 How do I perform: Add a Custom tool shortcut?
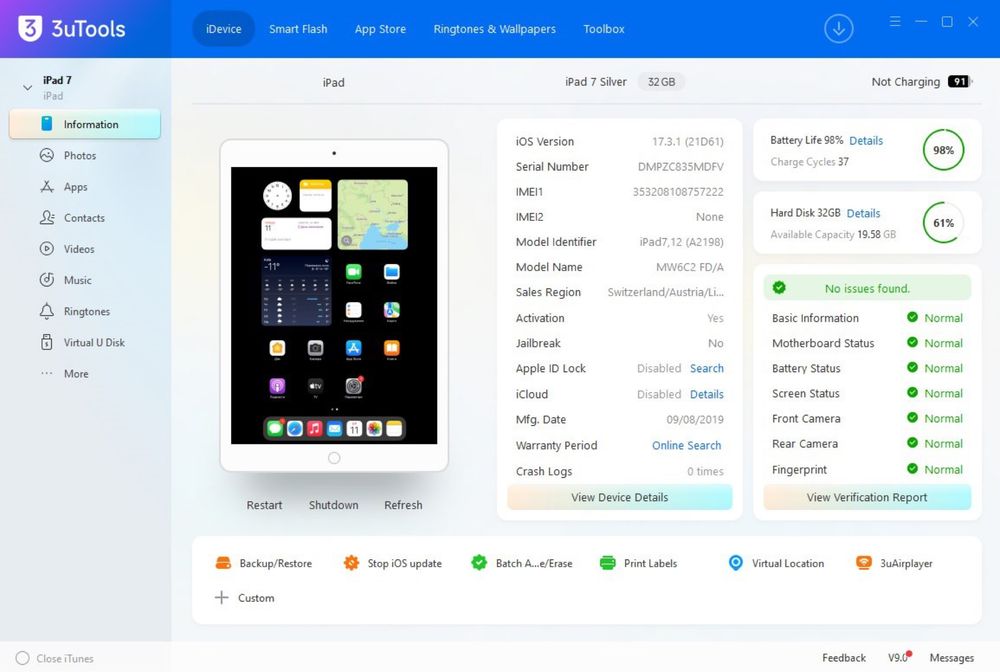[244, 597]
